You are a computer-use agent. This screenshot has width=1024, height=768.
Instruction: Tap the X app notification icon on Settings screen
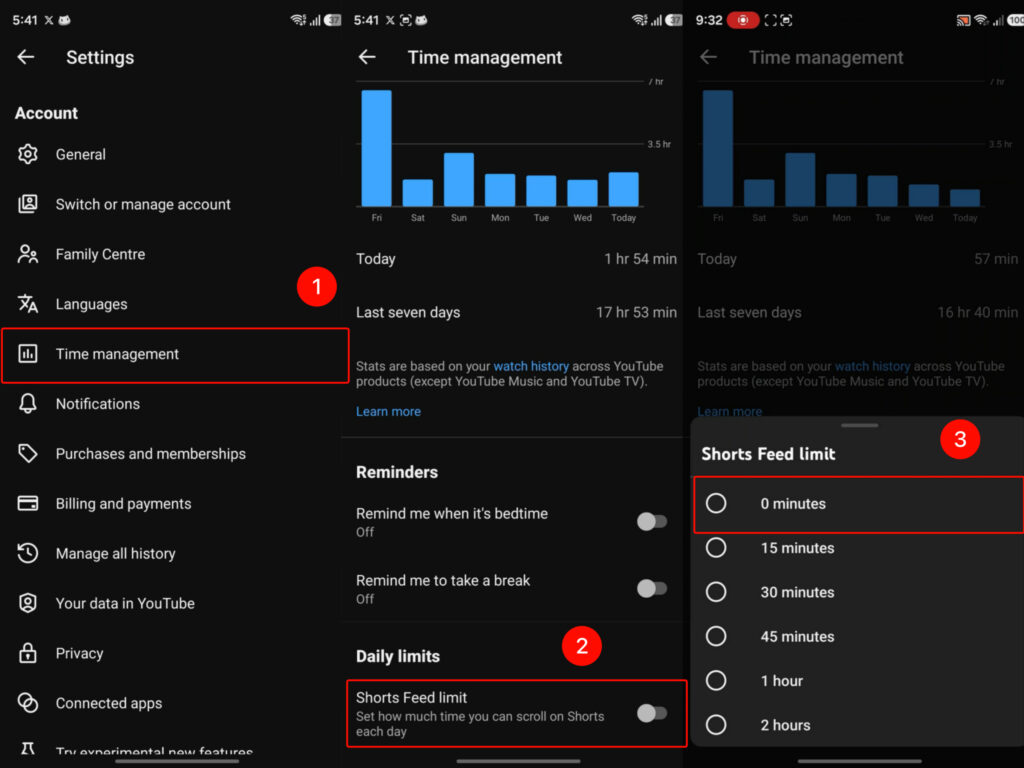pyautogui.click(x=49, y=20)
